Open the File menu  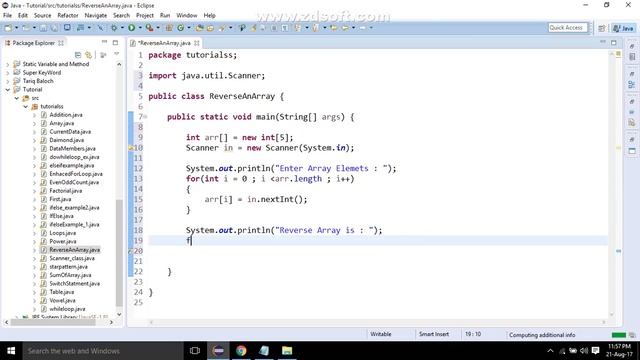tap(7, 16)
